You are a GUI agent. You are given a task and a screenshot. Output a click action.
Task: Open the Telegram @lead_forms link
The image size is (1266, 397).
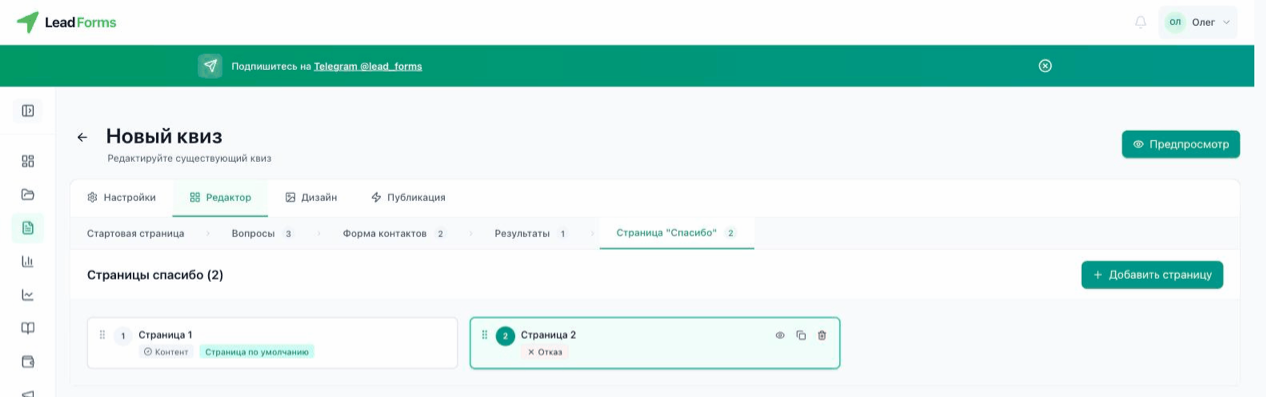(368, 66)
